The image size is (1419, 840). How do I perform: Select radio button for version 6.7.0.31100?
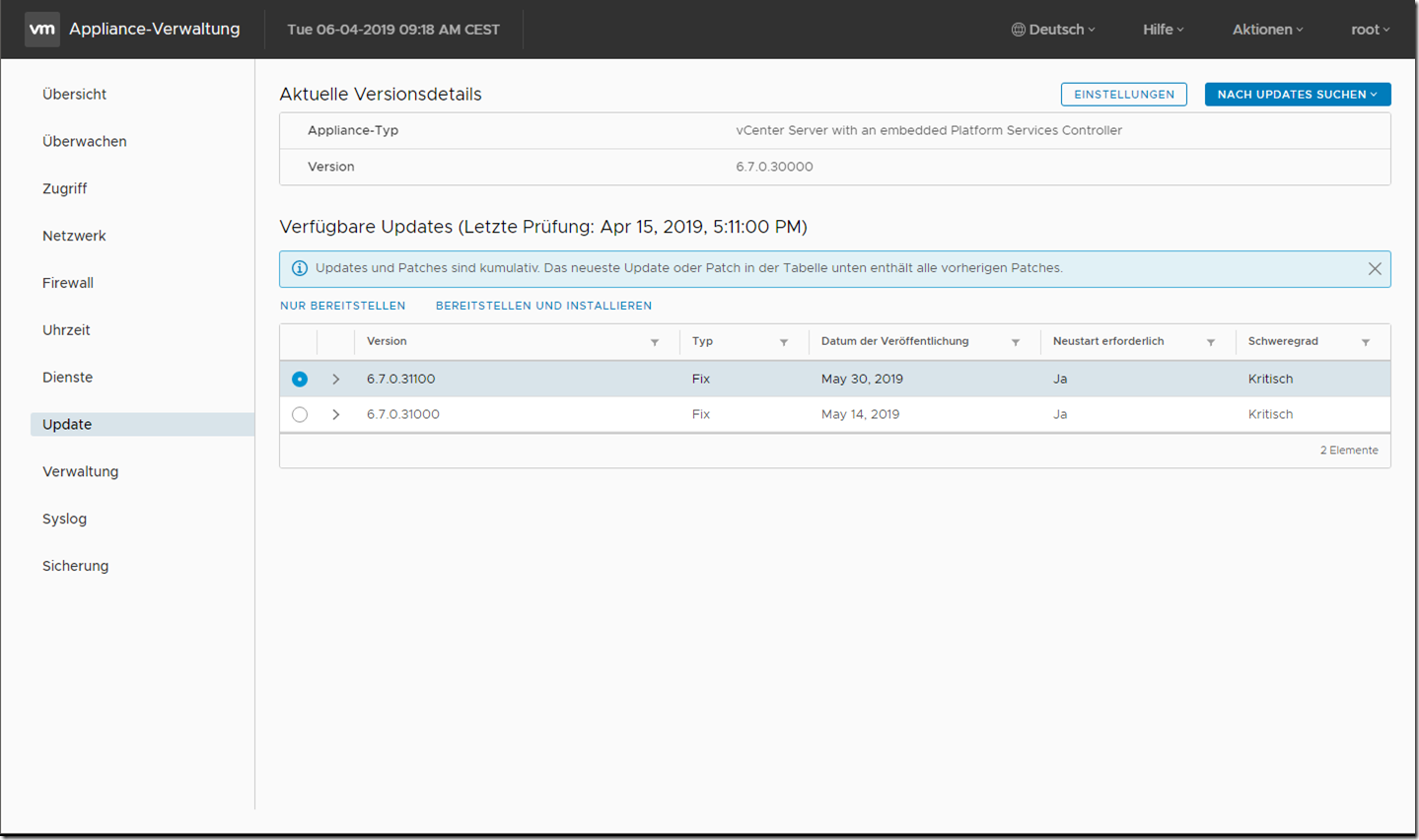(300, 379)
